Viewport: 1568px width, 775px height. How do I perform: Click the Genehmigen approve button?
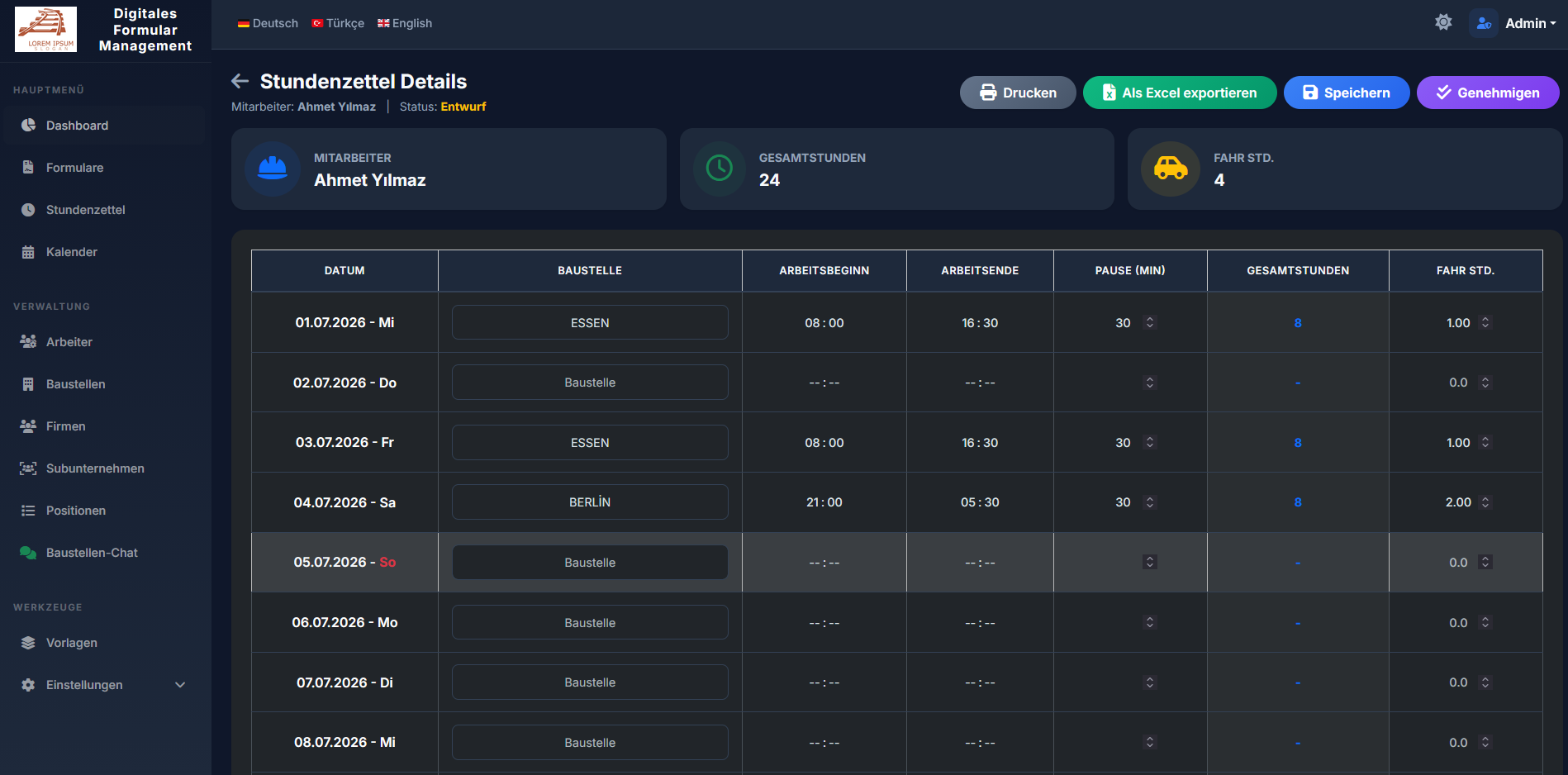1488,93
